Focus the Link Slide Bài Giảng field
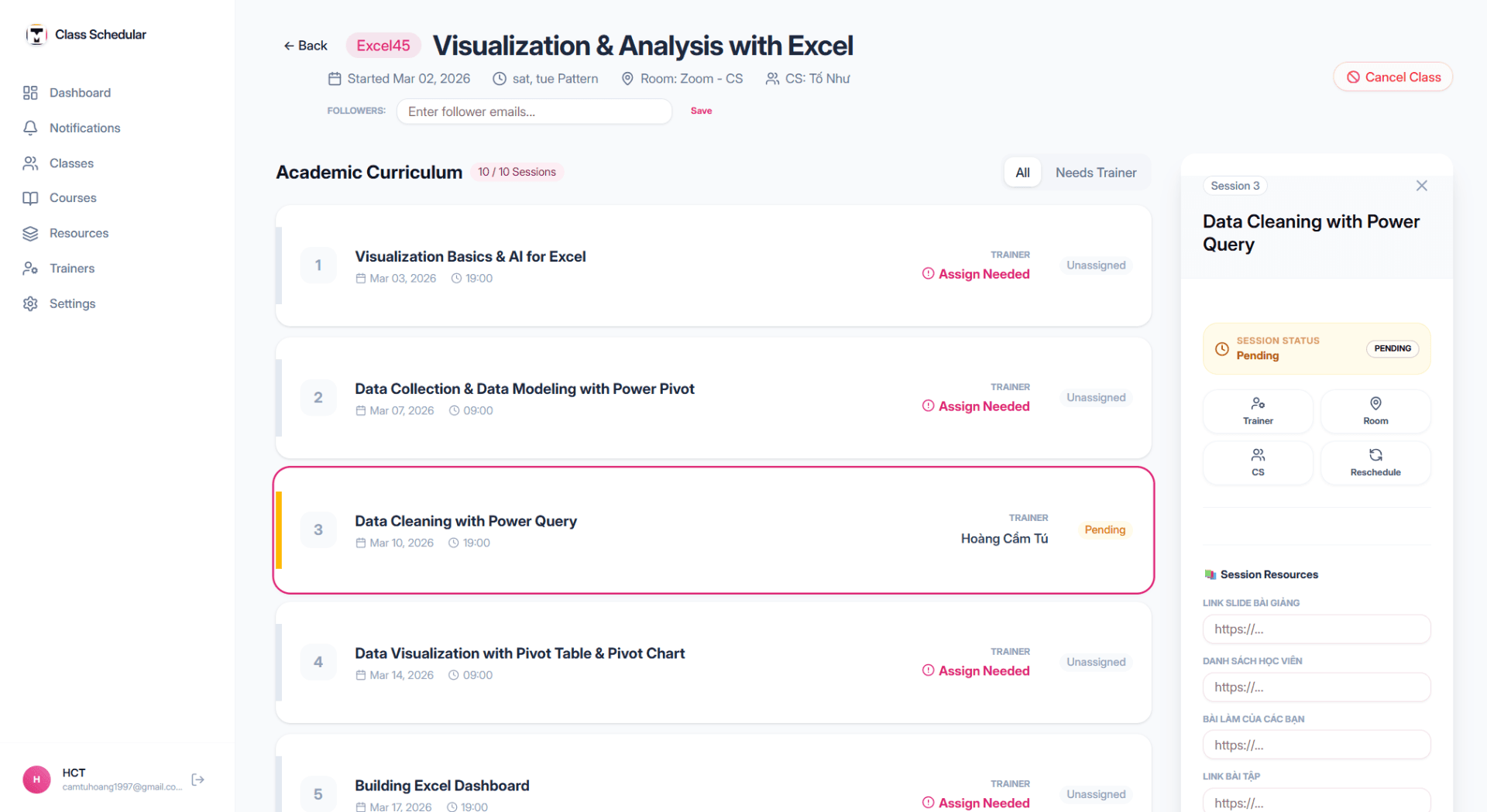The height and width of the screenshot is (812, 1487). (1316, 629)
